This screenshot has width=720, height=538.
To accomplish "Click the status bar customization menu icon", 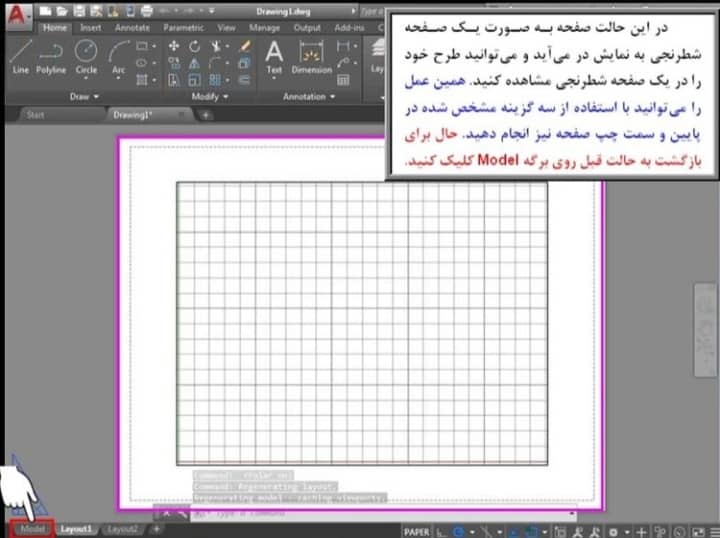I will coord(714,532).
